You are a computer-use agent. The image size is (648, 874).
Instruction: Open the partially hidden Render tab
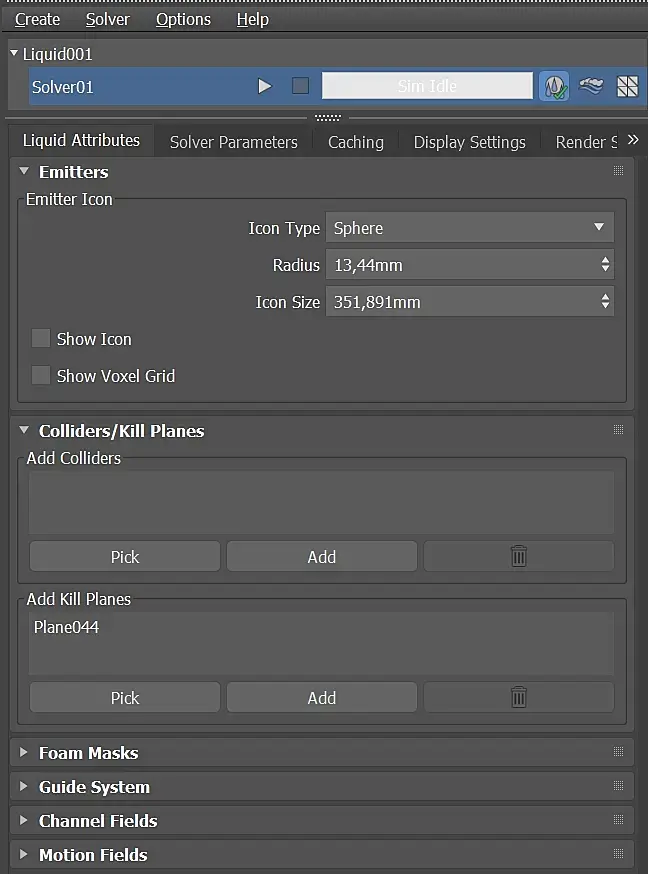point(586,142)
